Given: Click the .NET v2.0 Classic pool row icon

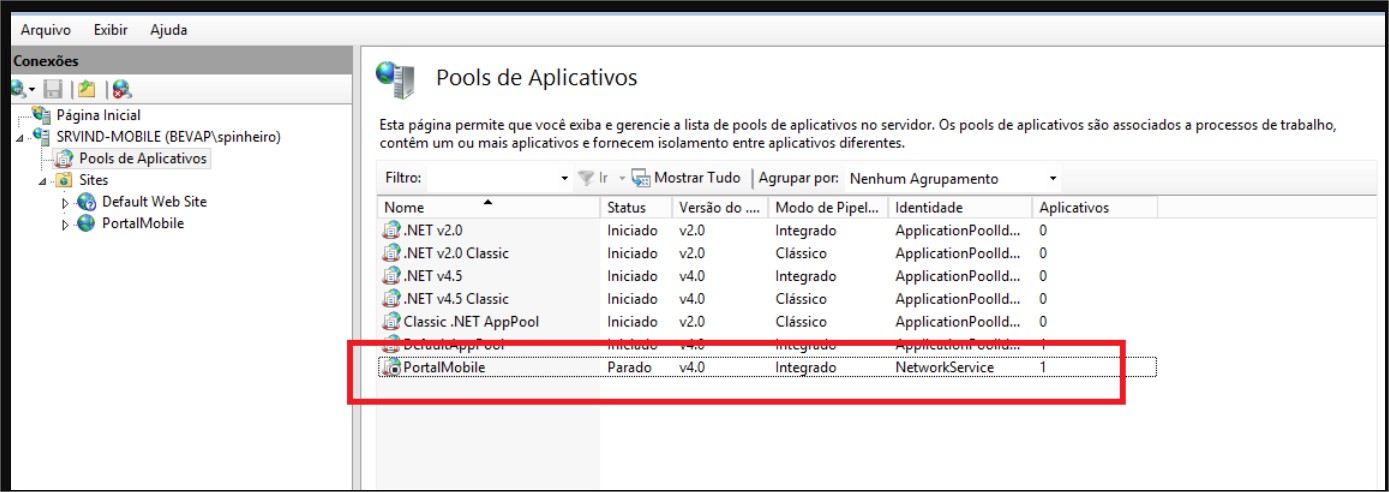Looking at the screenshot, I should 391,253.
